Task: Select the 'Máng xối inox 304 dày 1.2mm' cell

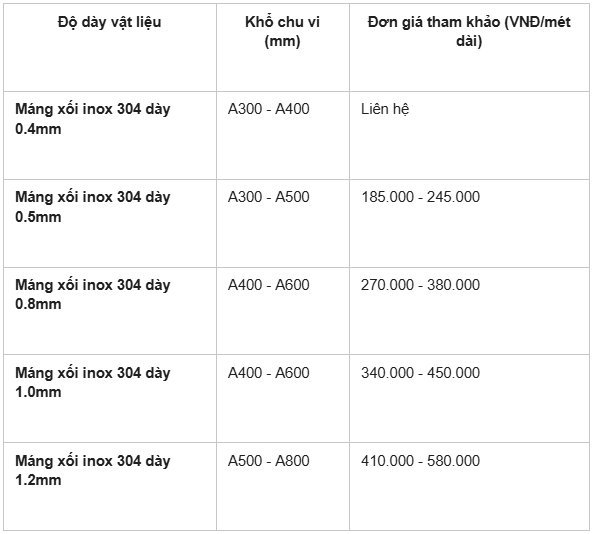Action: (110, 486)
